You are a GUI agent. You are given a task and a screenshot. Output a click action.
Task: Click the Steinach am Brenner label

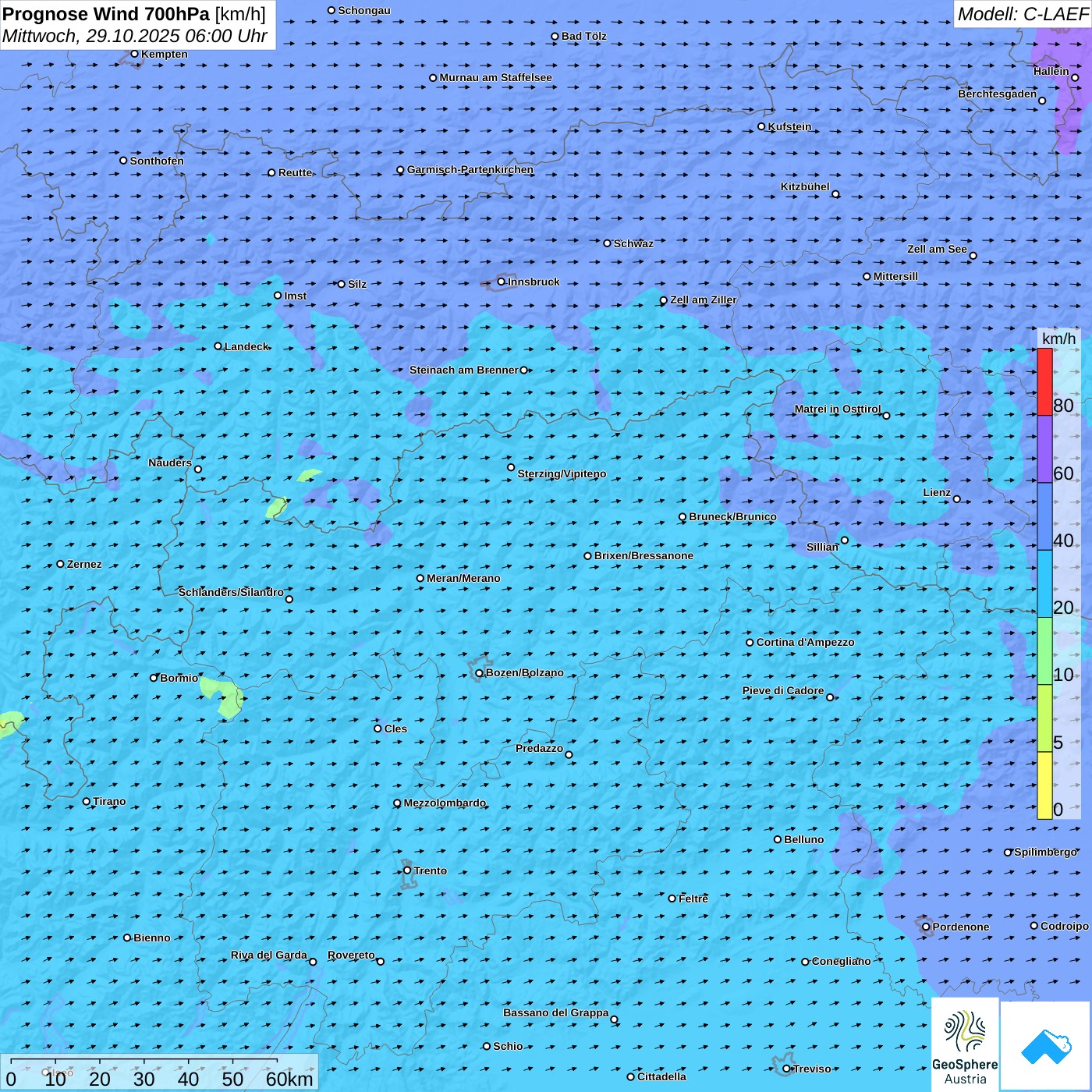pyautogui.click(x=464, y=370)
